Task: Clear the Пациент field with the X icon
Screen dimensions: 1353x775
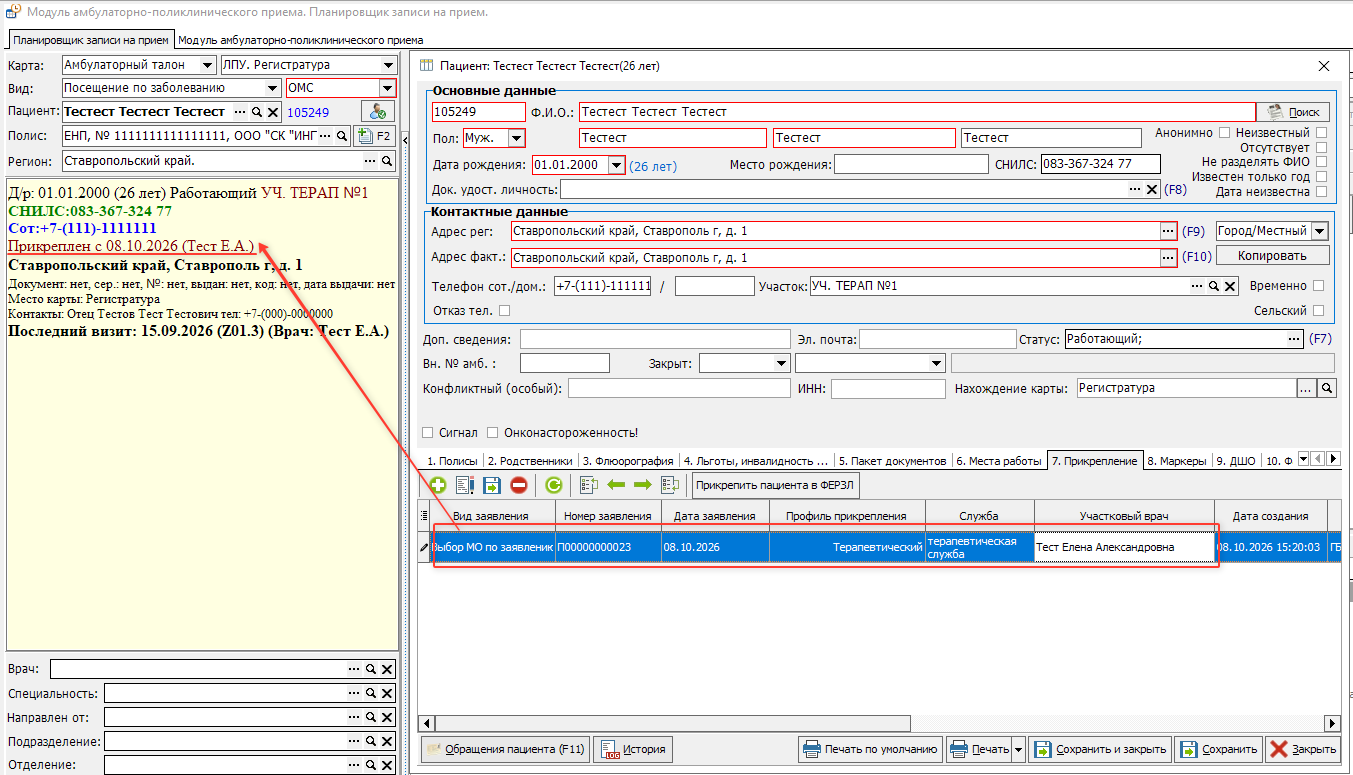Action: pyautogui.click(x=272, y=112)
